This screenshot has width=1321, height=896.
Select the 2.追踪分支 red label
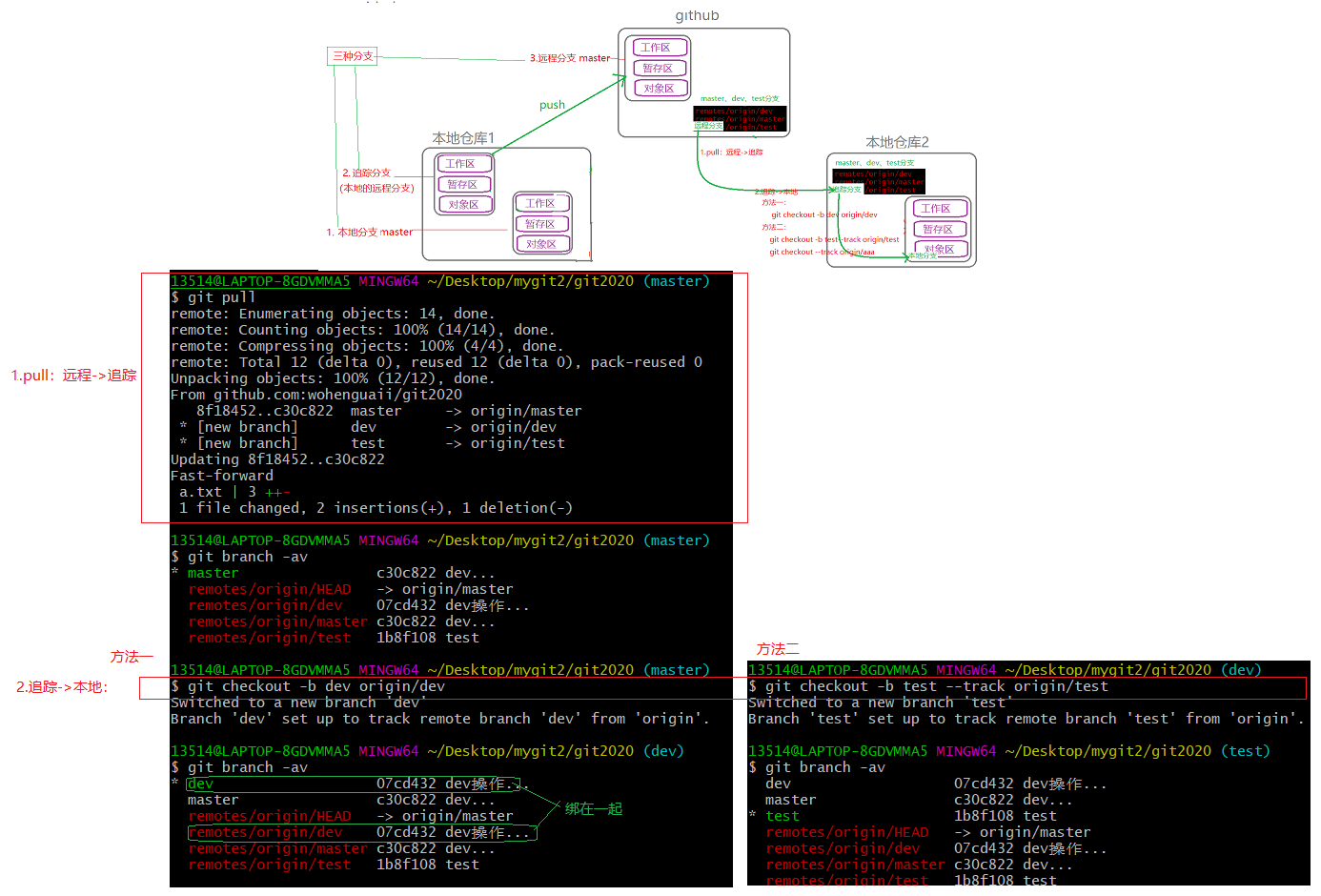coord(367,173)
